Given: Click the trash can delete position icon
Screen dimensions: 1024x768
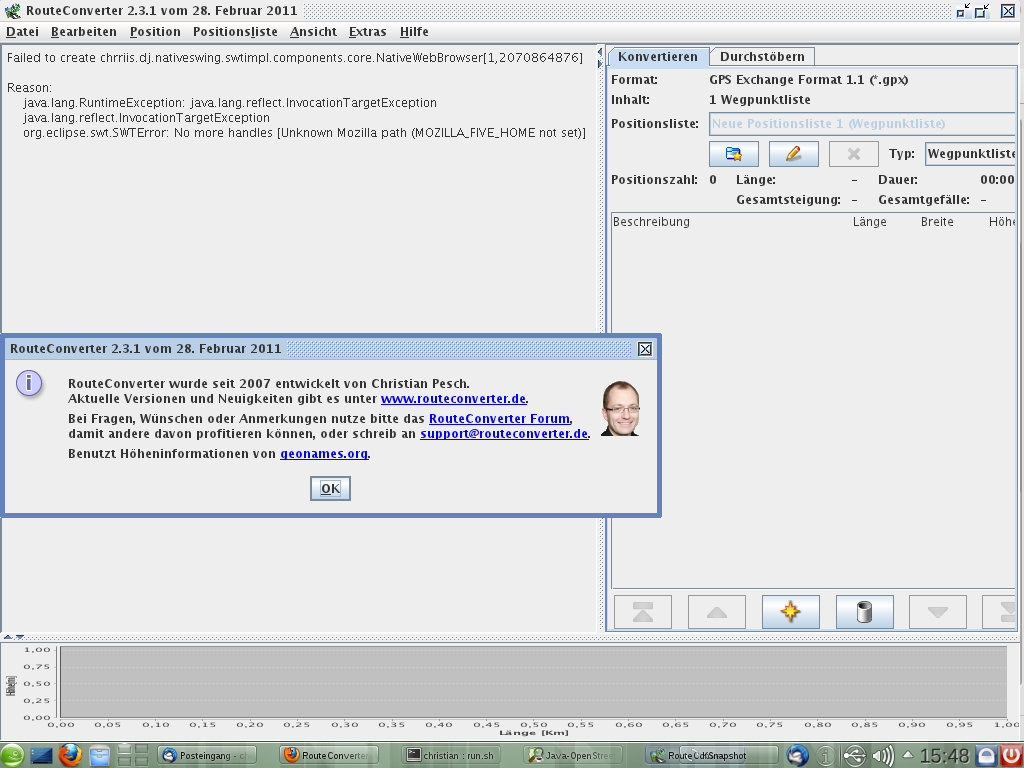Looking at the screenshot, I should coord(864,612).
